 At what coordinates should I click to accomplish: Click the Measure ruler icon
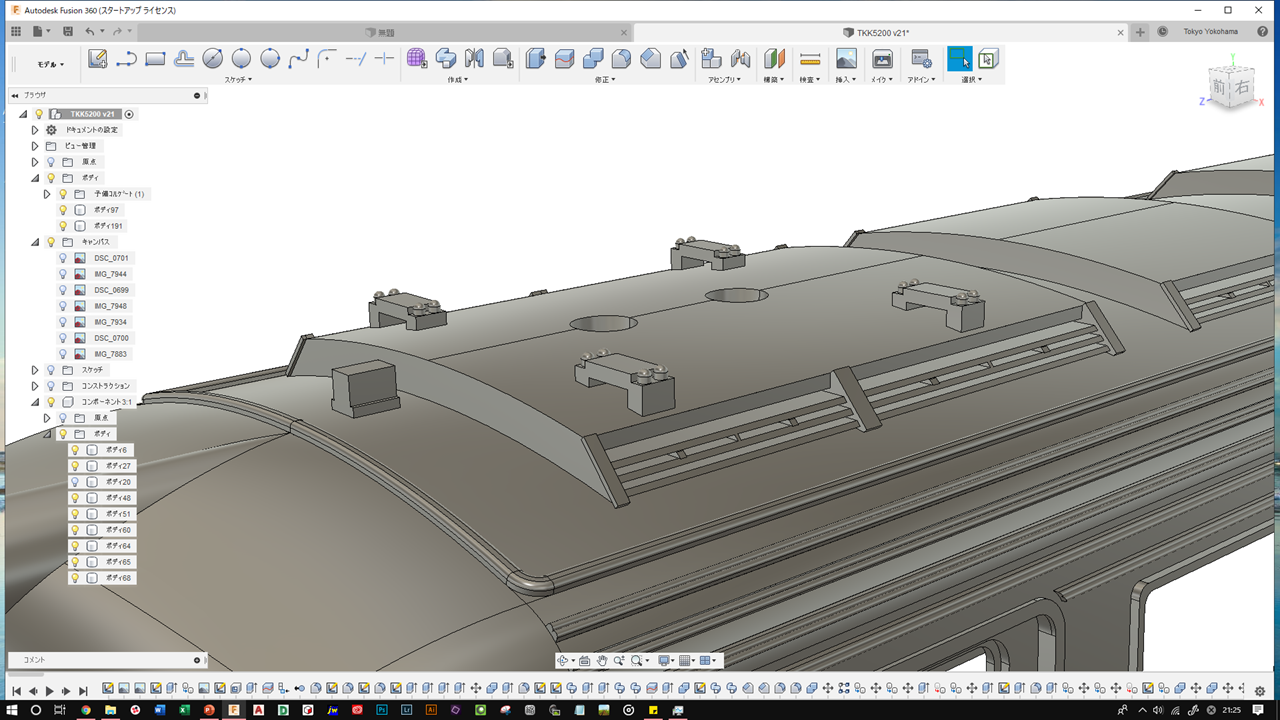[810, 59]
